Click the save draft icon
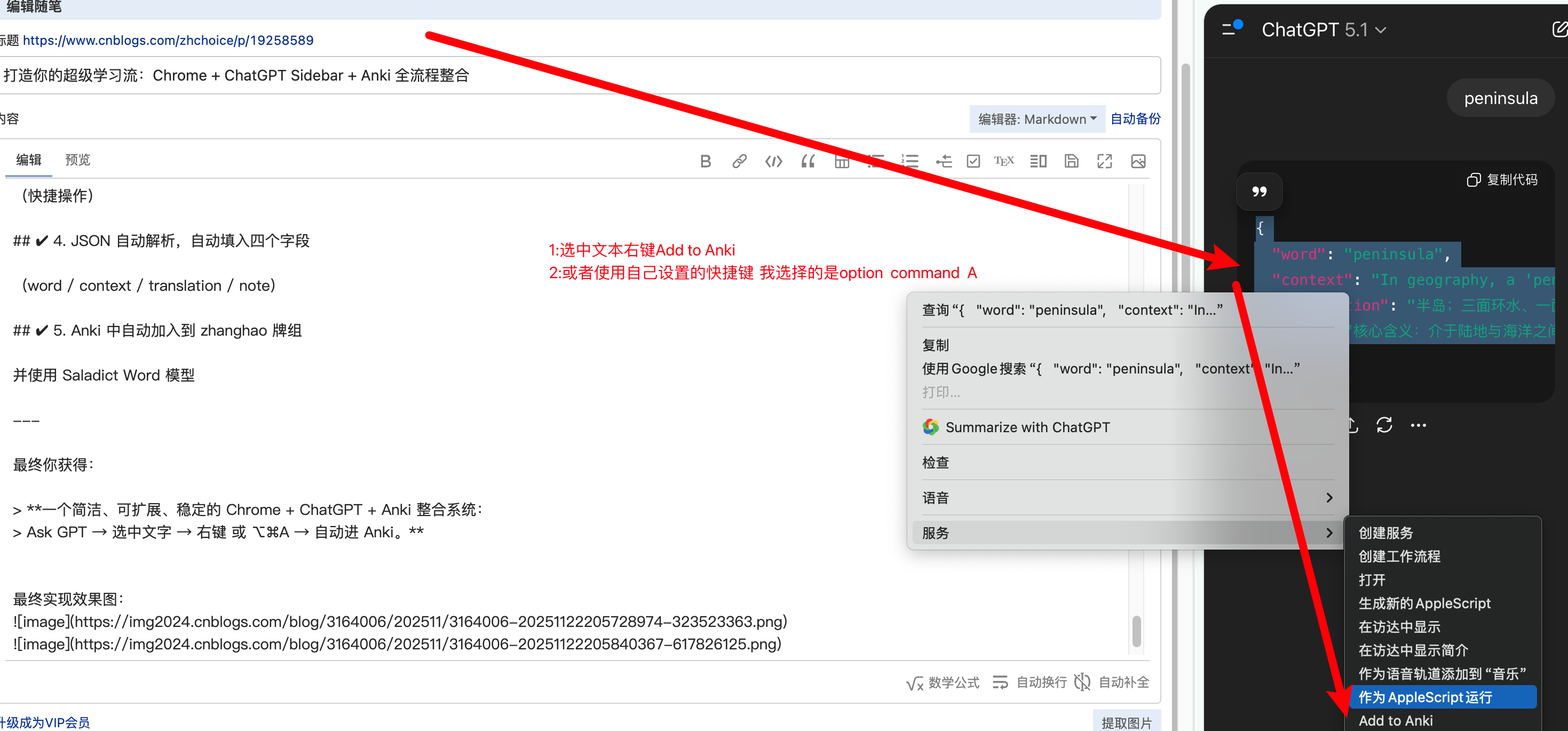 coord(1071,161)
